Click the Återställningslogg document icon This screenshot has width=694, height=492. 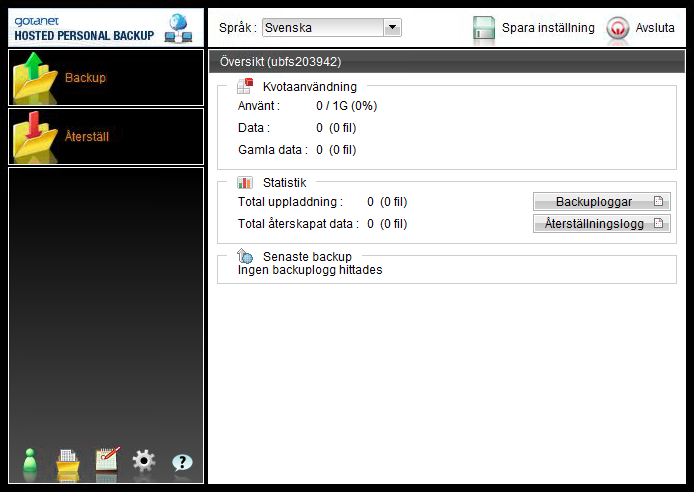pyautogui.click(x=658, y=223)
